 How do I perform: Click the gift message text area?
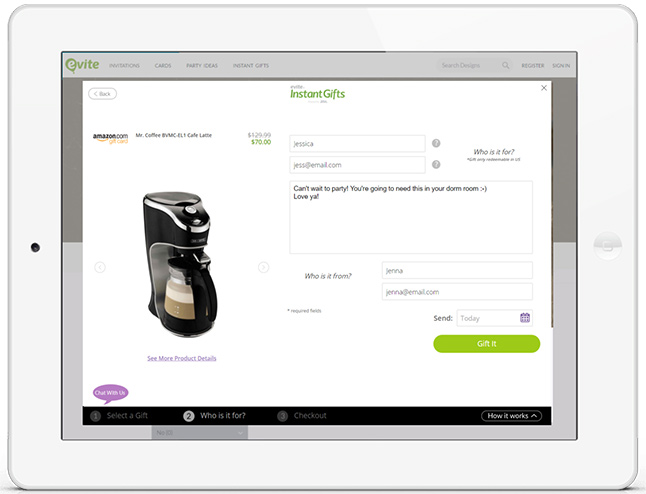[x=411, y=217]
